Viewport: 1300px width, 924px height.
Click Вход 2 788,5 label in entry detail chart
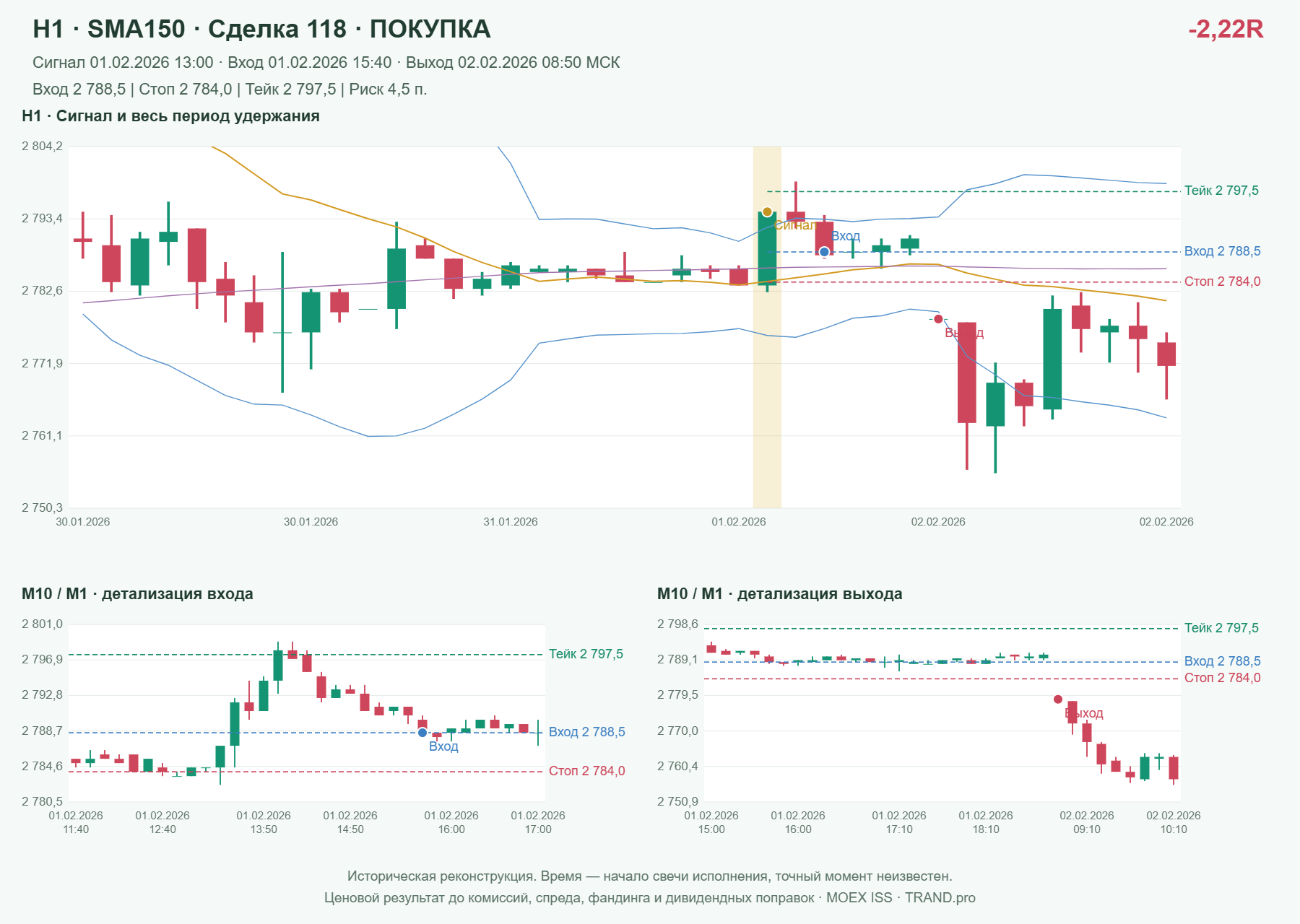tap(587, 732)
